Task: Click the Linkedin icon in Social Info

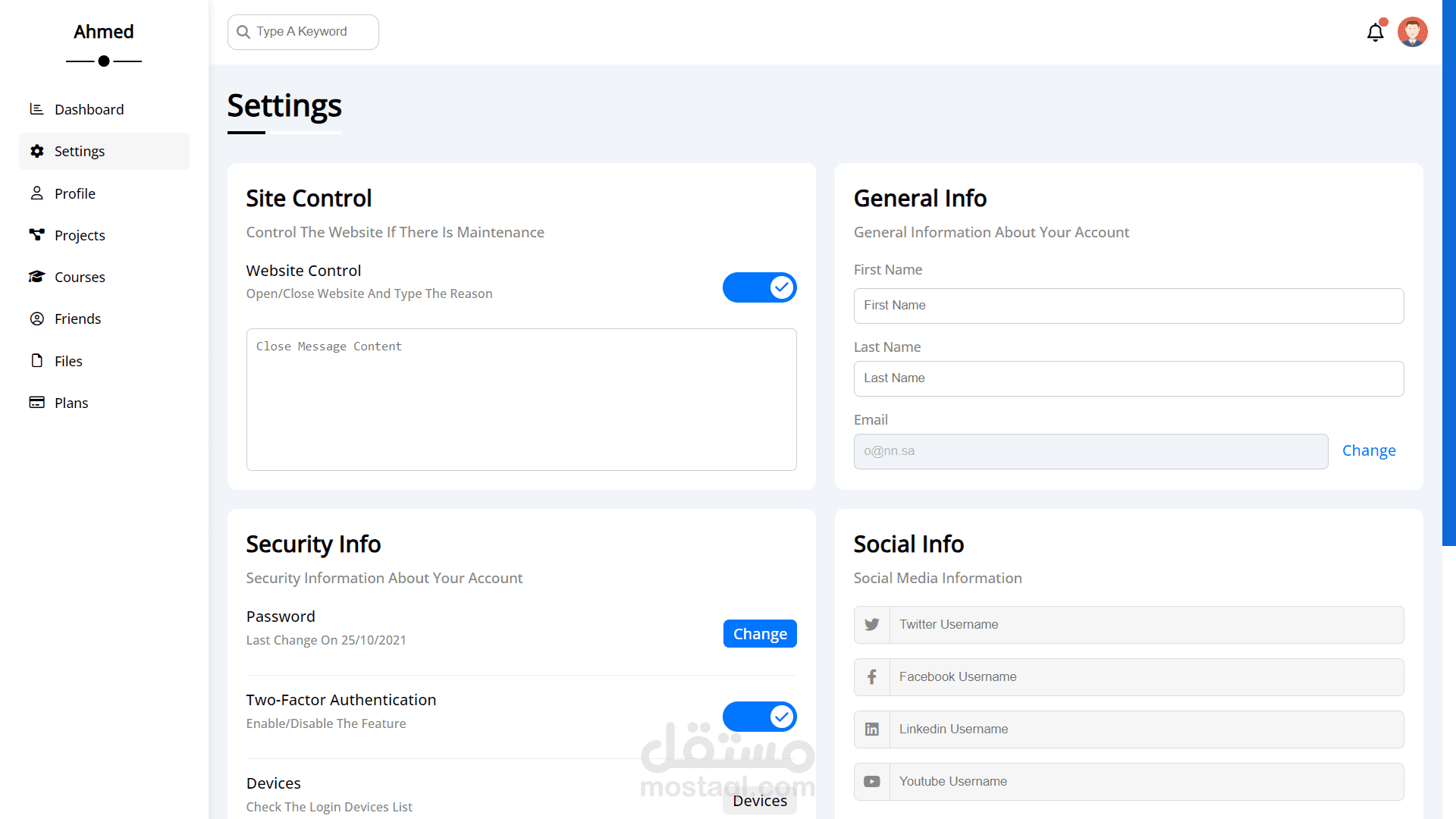Action: (x=872, y=730)
